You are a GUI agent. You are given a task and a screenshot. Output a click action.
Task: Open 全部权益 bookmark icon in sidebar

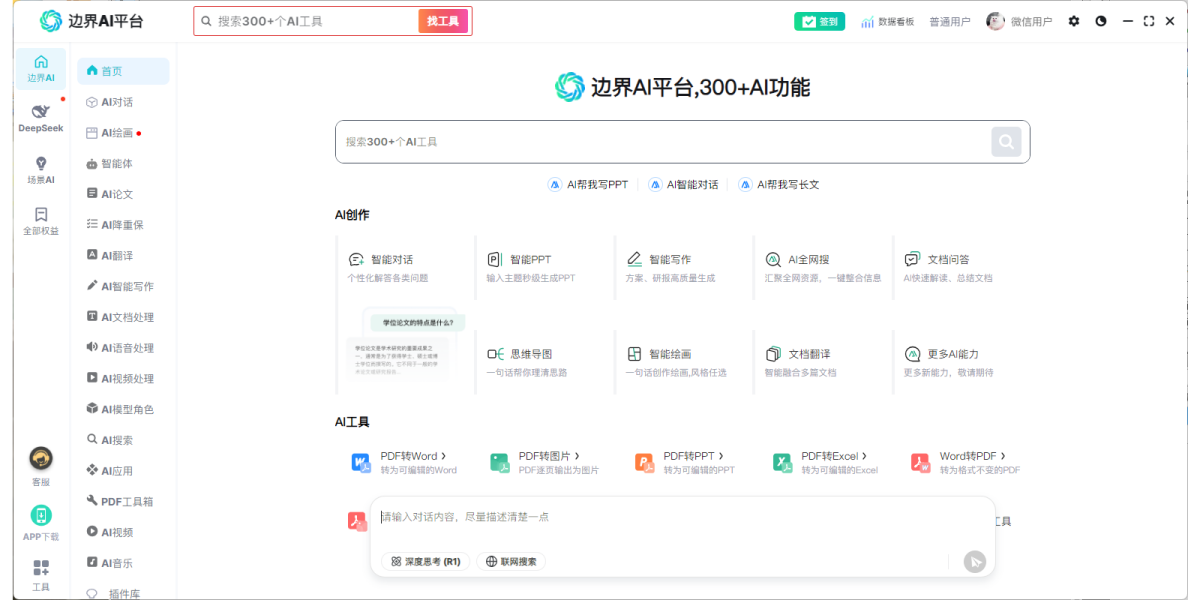pos(41,215)
